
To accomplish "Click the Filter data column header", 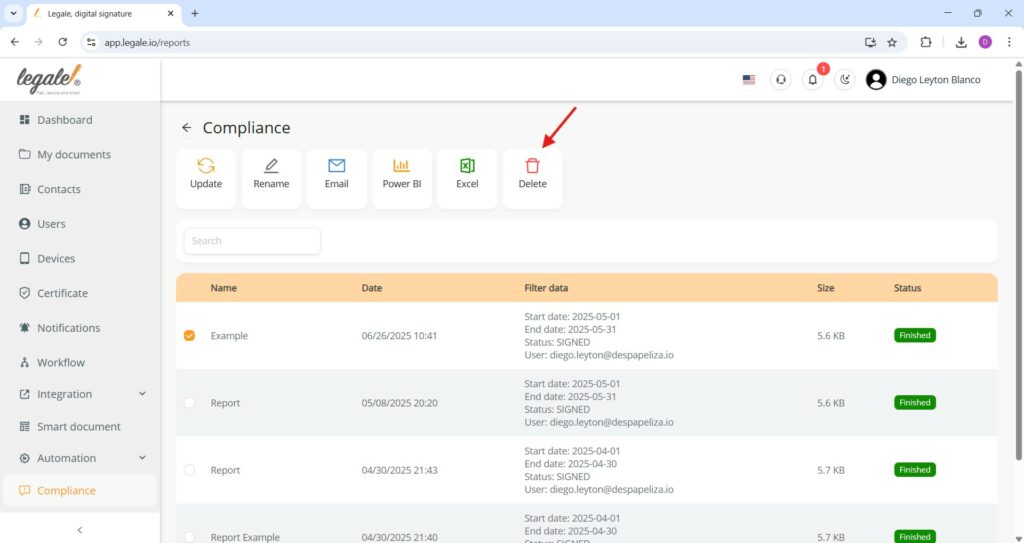I will 546,288.
